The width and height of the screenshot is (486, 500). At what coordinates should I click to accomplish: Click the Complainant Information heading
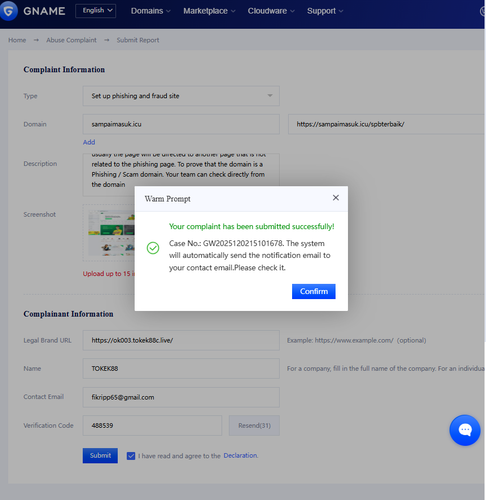coord(68,314)
